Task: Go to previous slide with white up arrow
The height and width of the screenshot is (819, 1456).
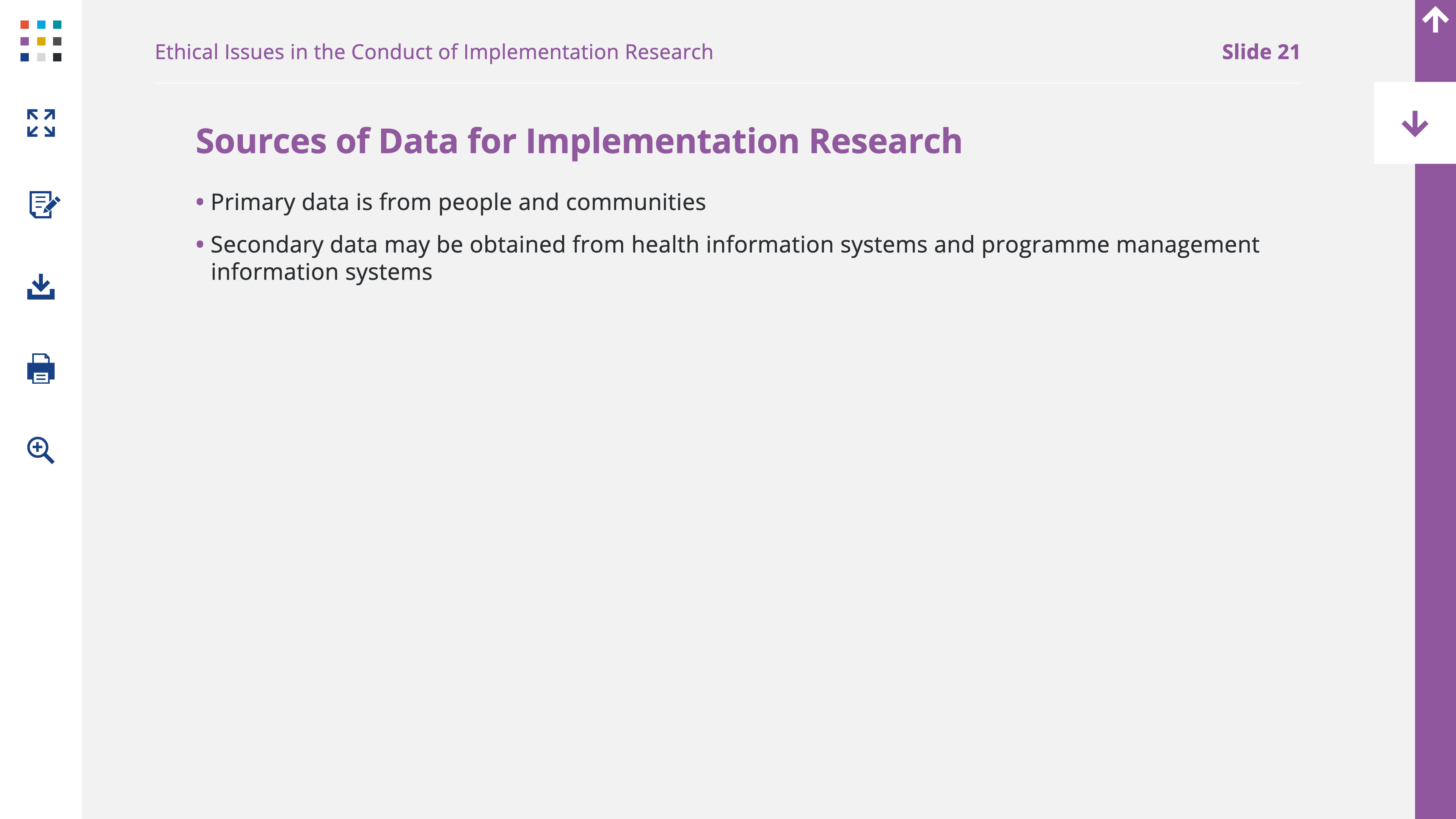Action: tap(1435, 20)
